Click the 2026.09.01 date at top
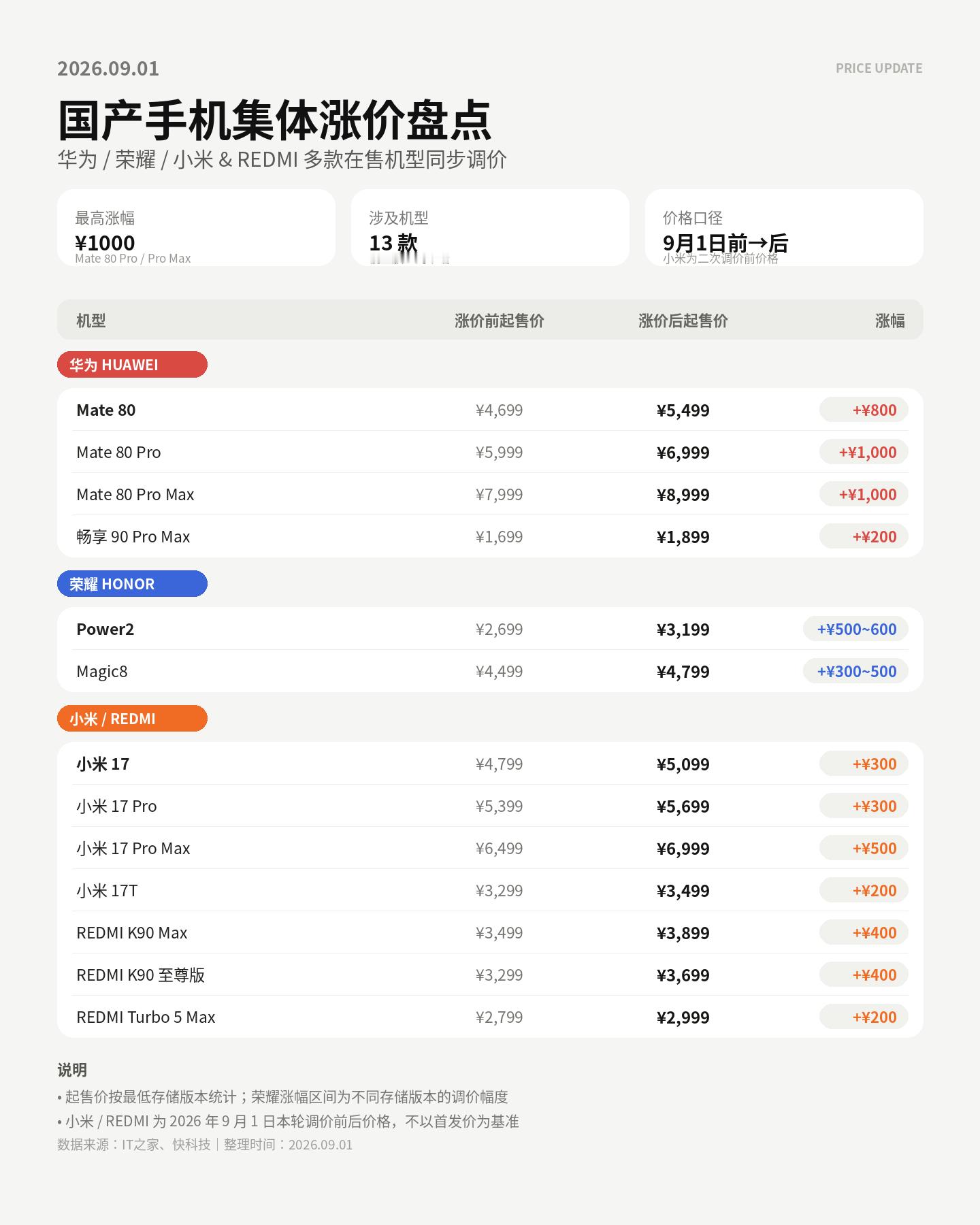The width and height of the screenshot is (980, 1225). click(x=108, y=68)
